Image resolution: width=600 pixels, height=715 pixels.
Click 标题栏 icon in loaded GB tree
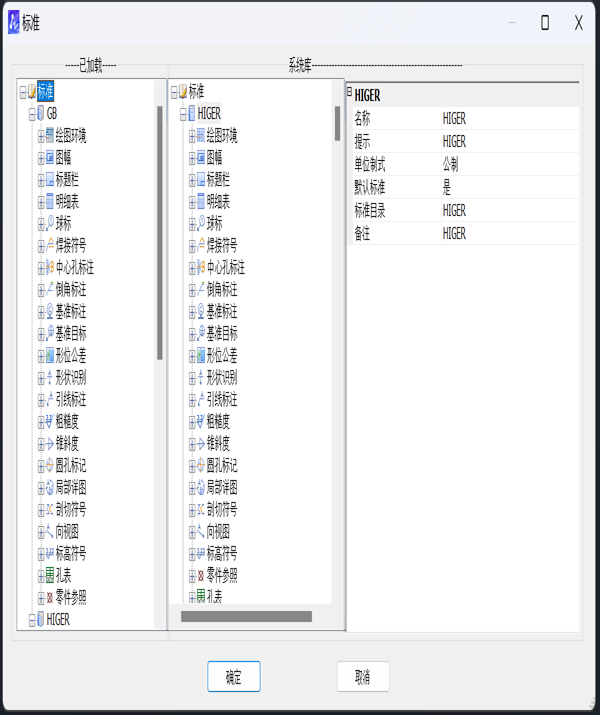[50, 180]
